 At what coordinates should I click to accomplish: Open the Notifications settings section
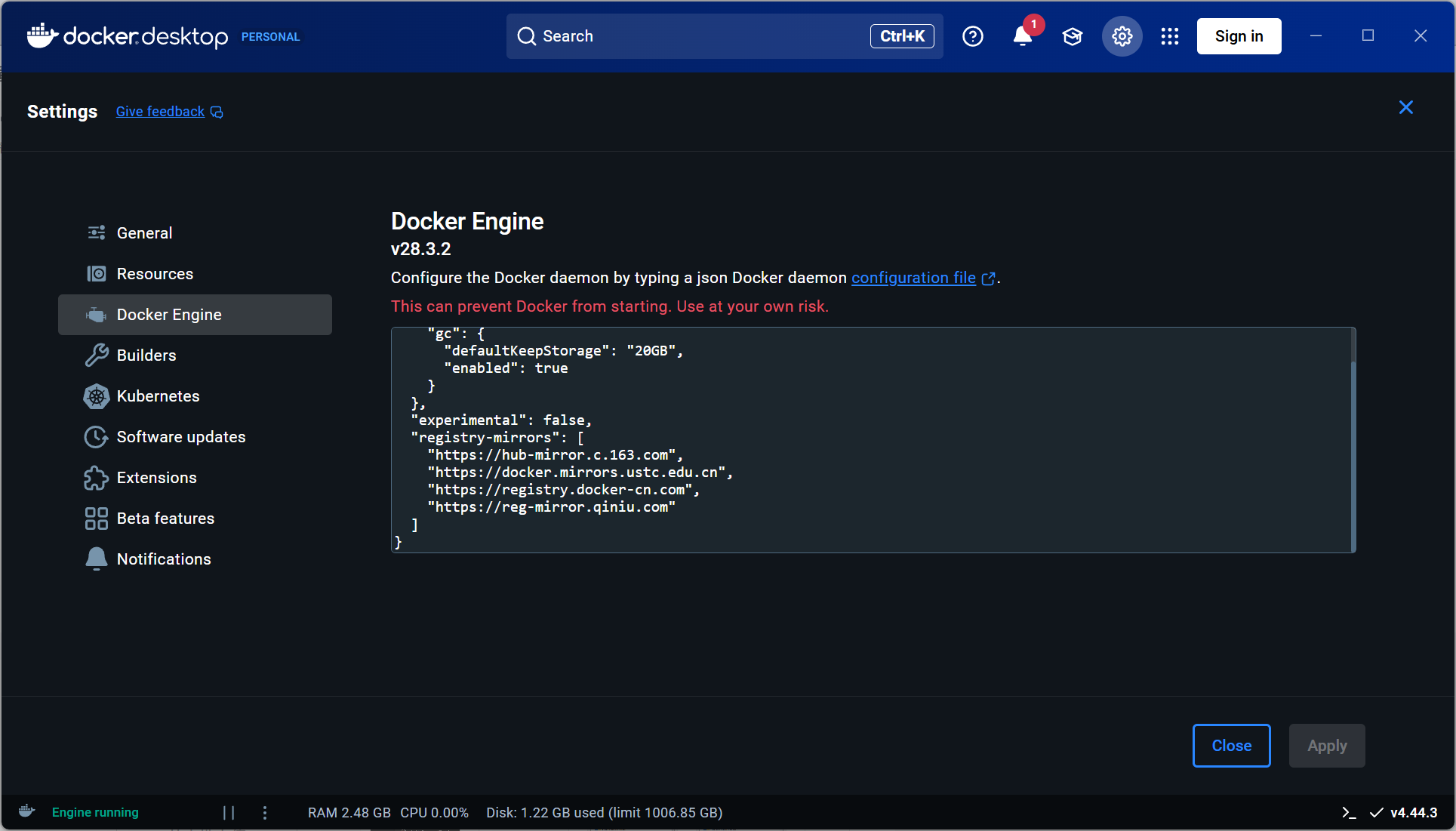195,559
